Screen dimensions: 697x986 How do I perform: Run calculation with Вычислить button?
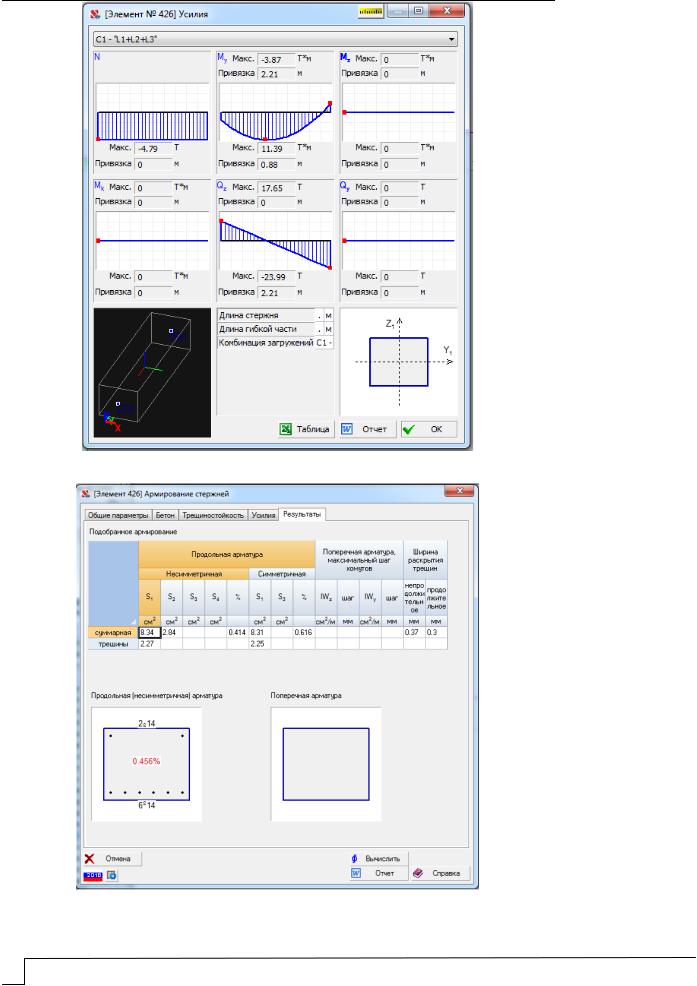377,858
